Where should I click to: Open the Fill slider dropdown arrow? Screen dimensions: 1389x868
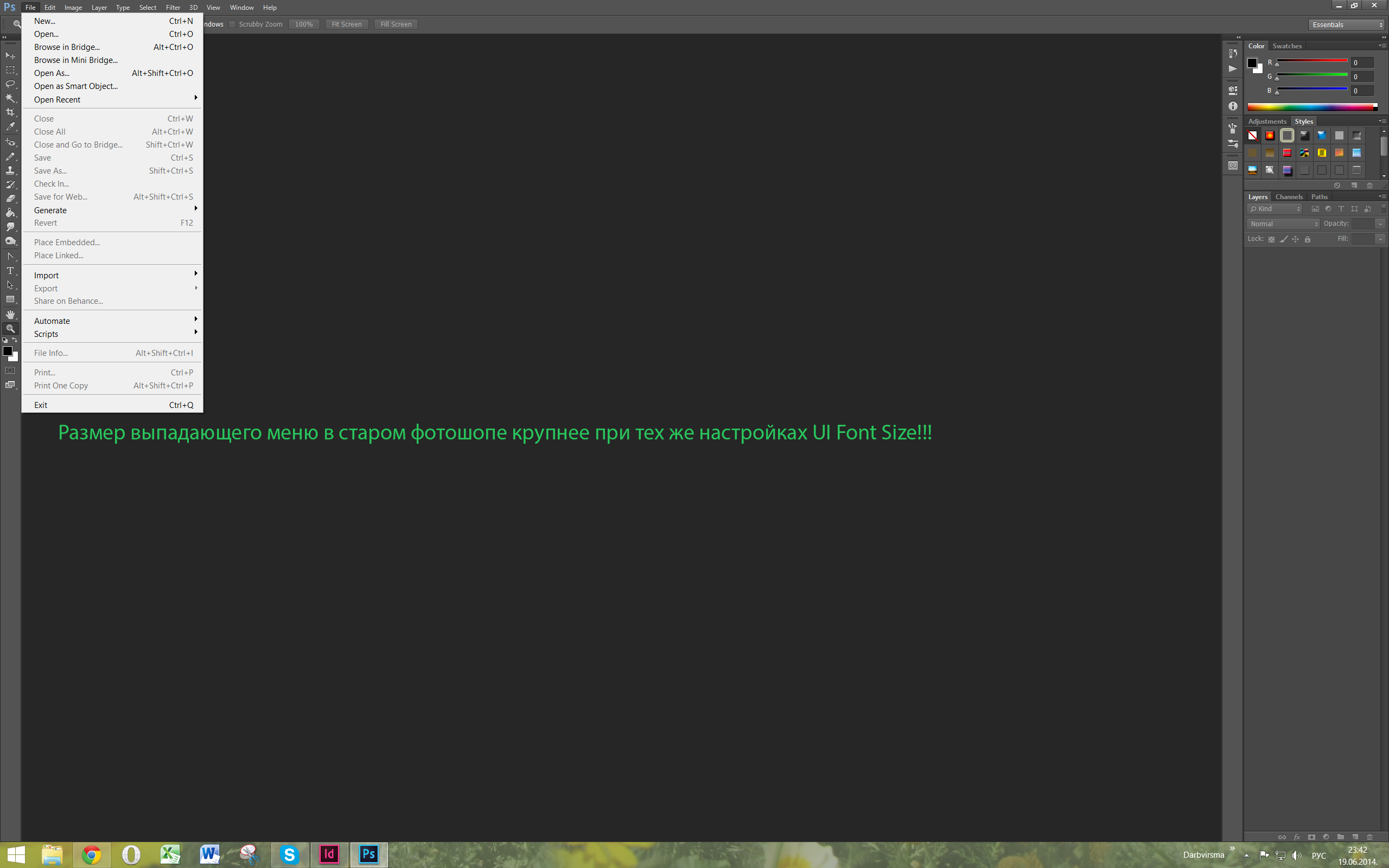(1380, 239)
